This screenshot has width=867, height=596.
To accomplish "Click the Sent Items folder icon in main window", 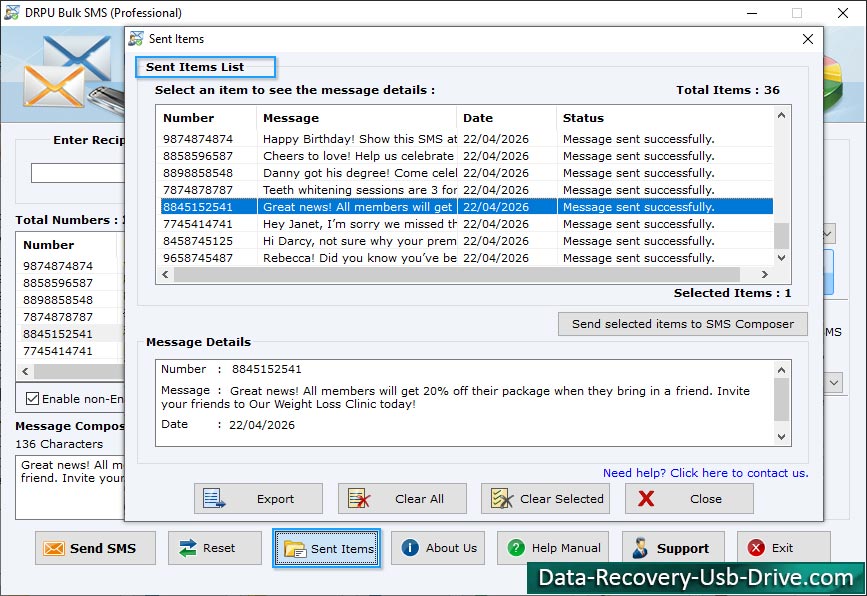I will 295,549.
